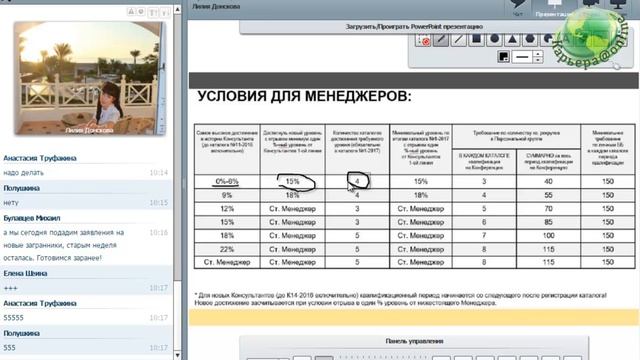
Task: Click table cell '9%' in first column
Action: click(x=227, y=195)
